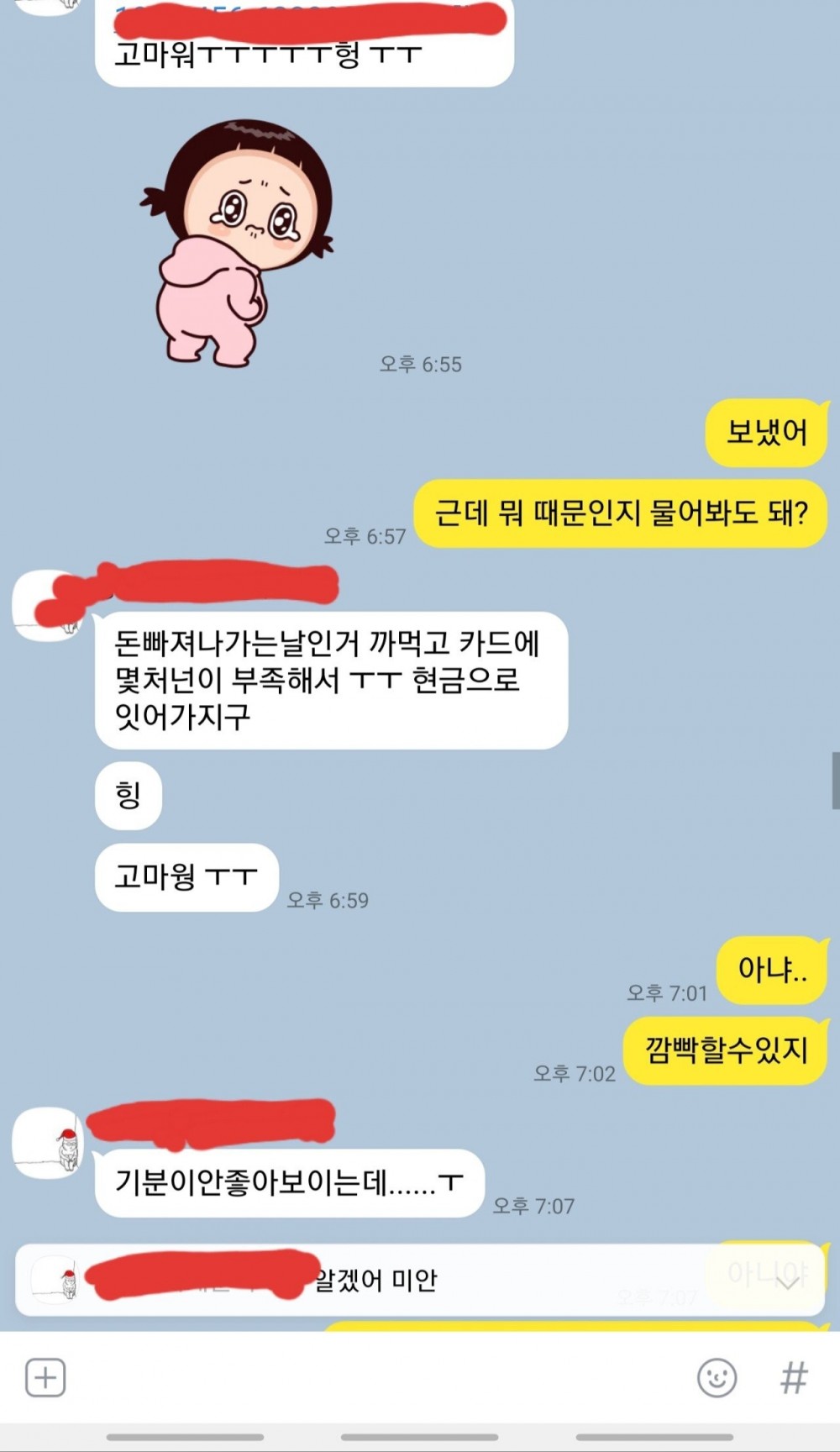Tap the 힝 message bubble

(129, 795)
